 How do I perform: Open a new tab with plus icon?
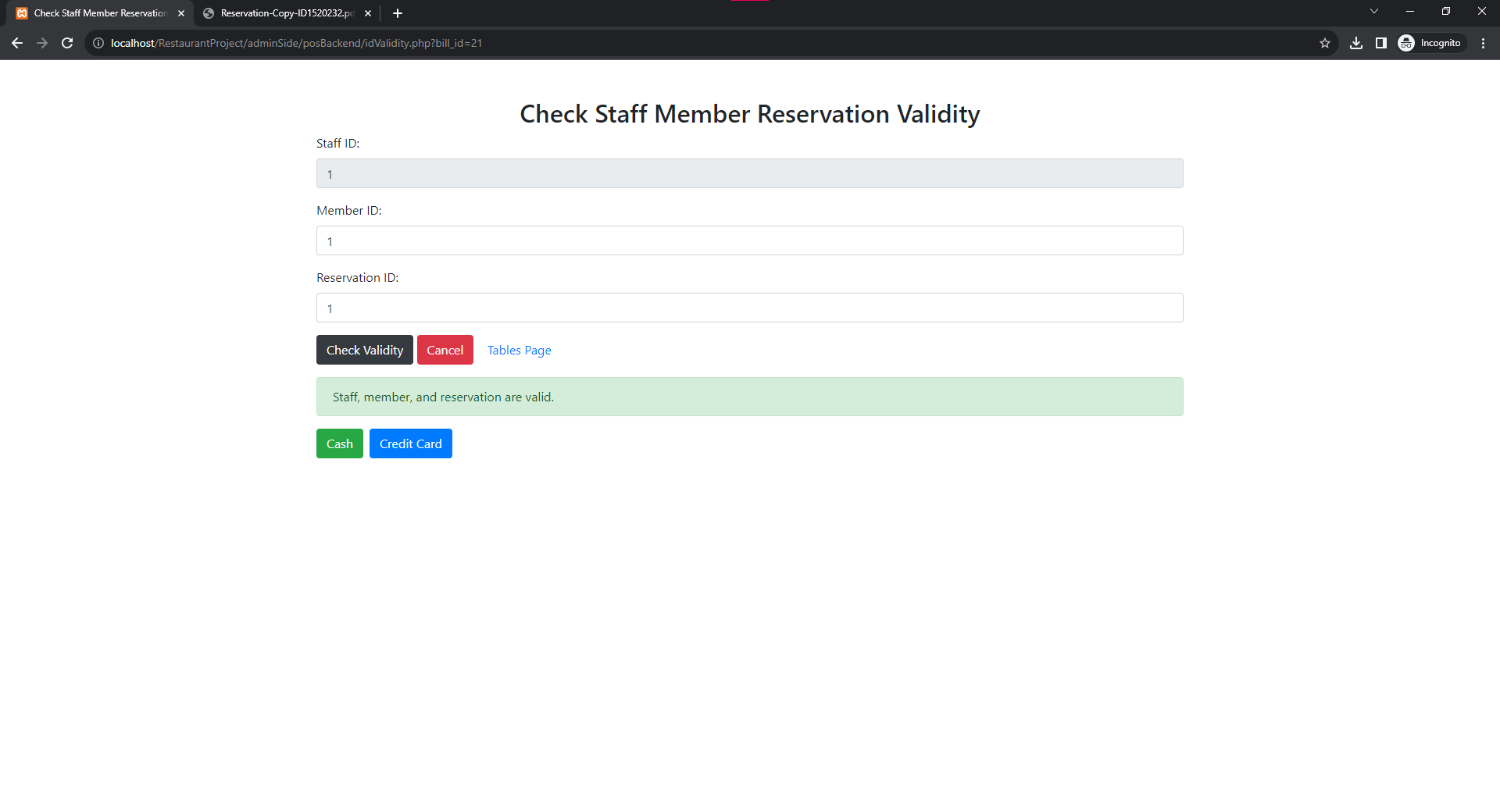click(x=398, y=13)
